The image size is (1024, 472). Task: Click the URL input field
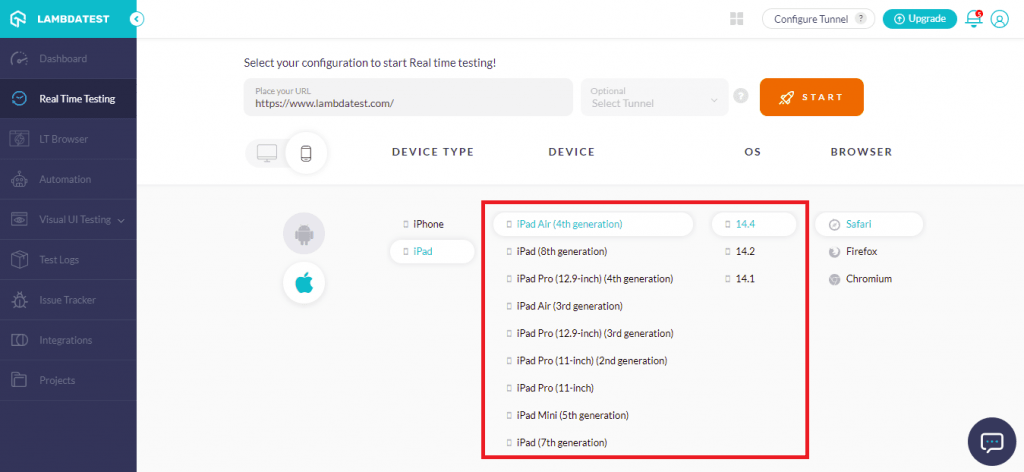click(x=408, y=98)
